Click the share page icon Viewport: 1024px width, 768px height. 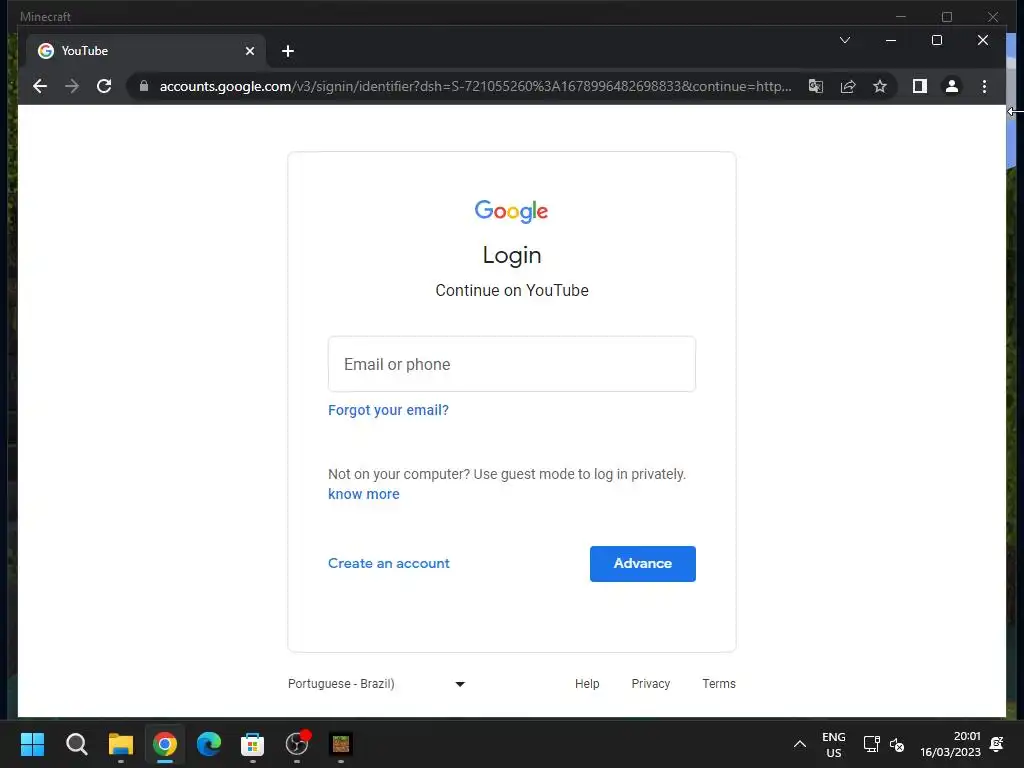848,86
